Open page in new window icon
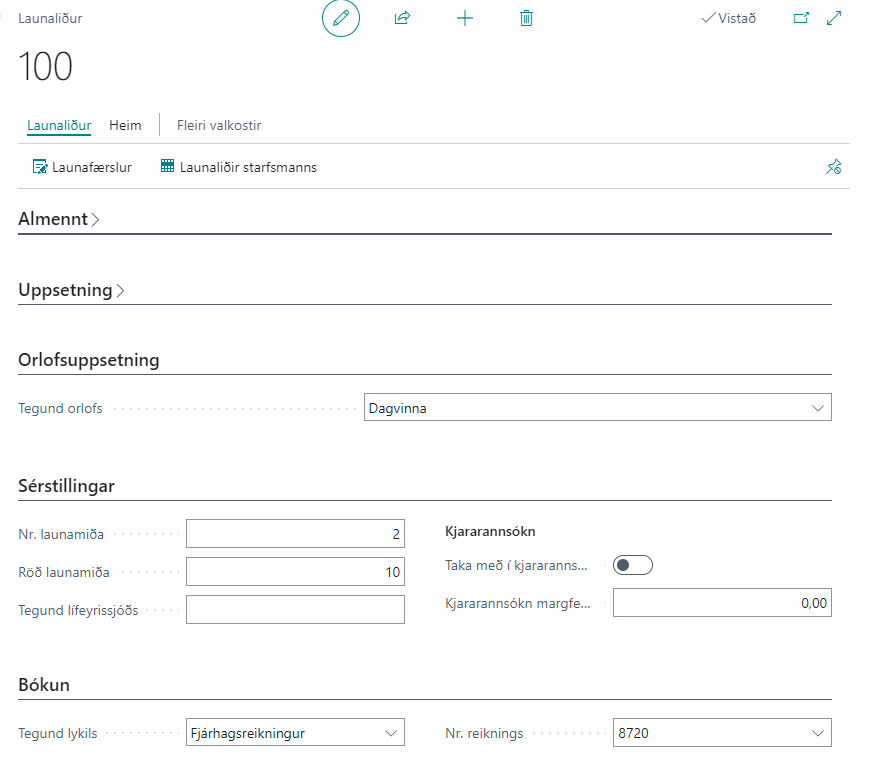 [x=800, y=18]
